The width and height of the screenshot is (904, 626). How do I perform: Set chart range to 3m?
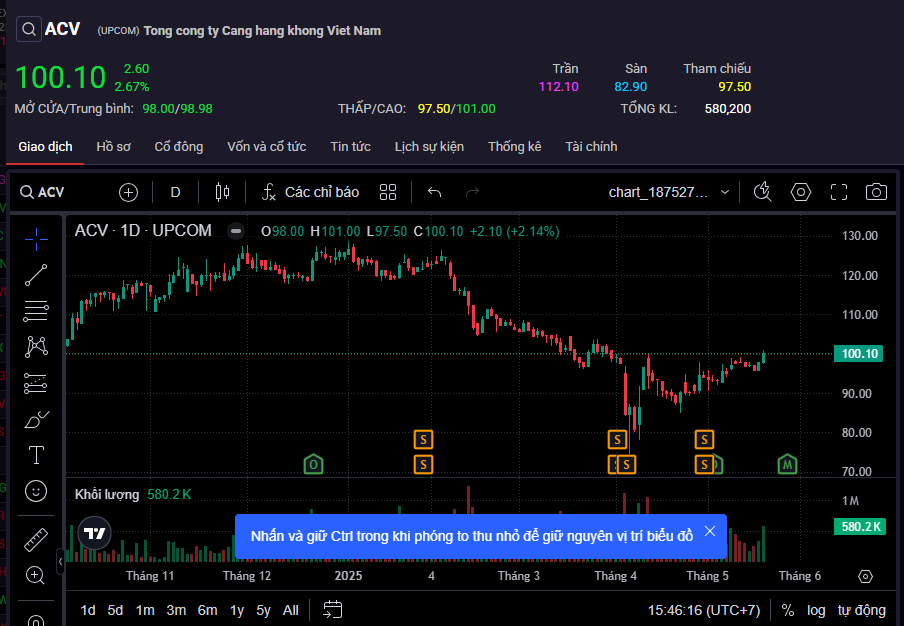pyautogui.click(x=176, y=610)
